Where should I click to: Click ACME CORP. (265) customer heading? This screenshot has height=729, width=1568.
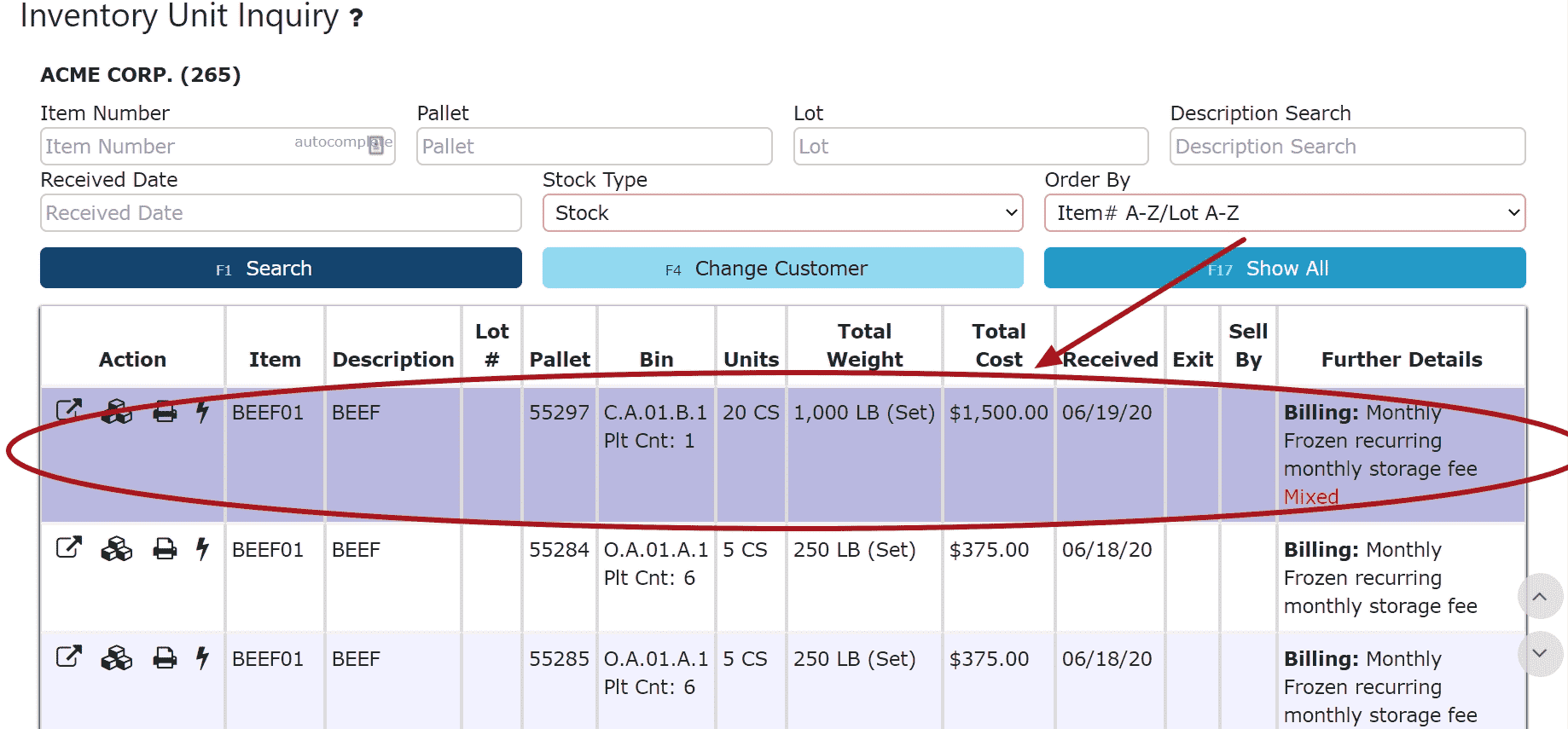coord(141,75)
